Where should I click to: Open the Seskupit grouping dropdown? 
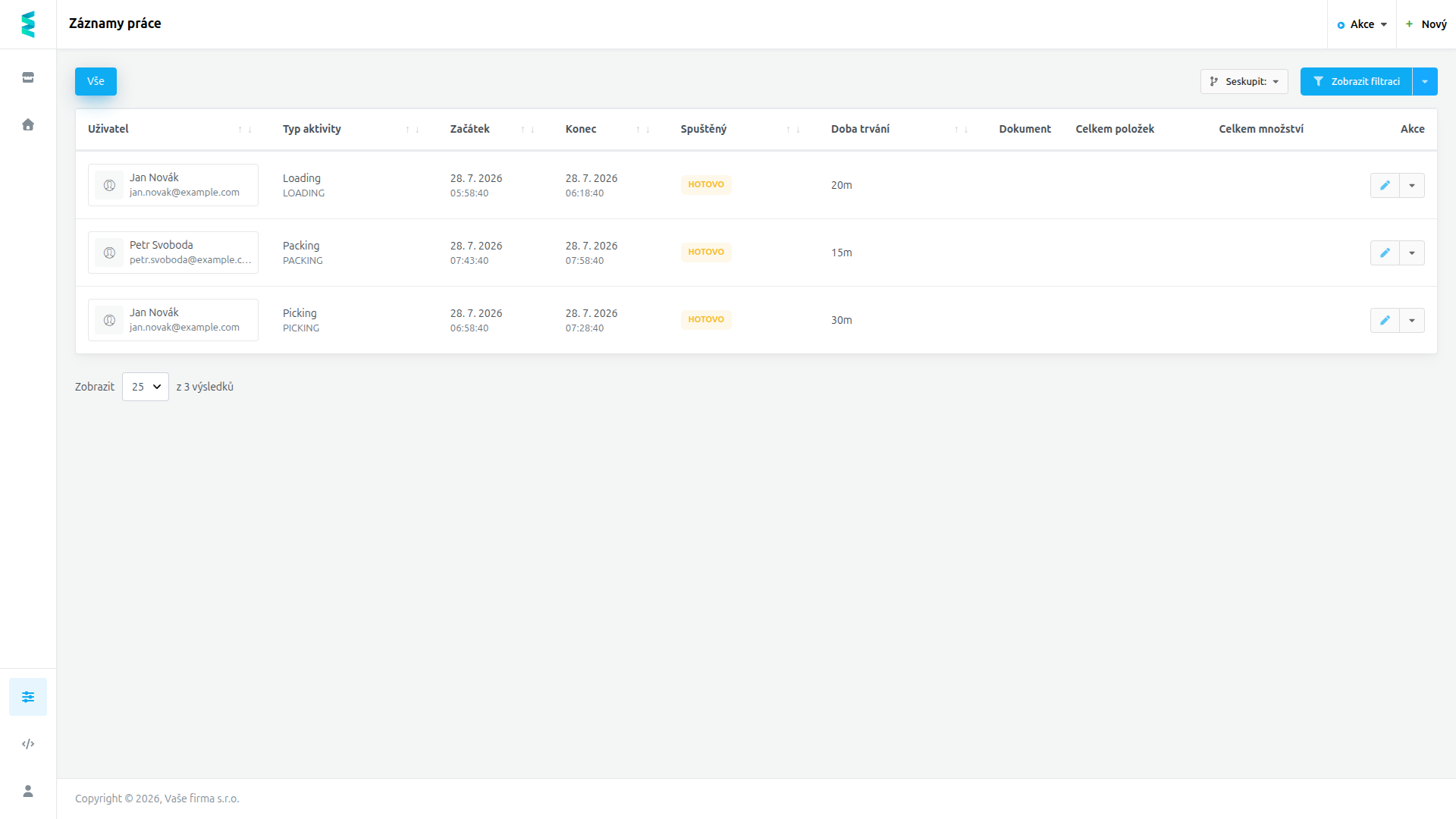click(x=1244, y=81)
